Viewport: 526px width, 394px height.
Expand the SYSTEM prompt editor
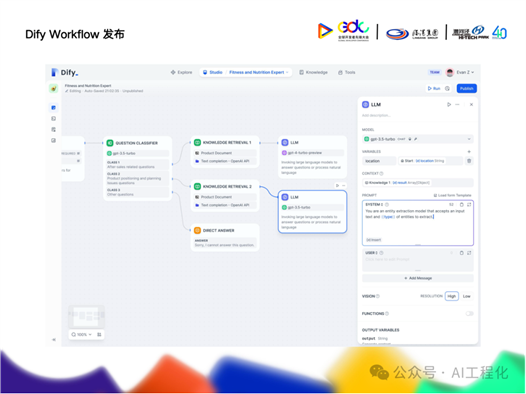[469, 205]
